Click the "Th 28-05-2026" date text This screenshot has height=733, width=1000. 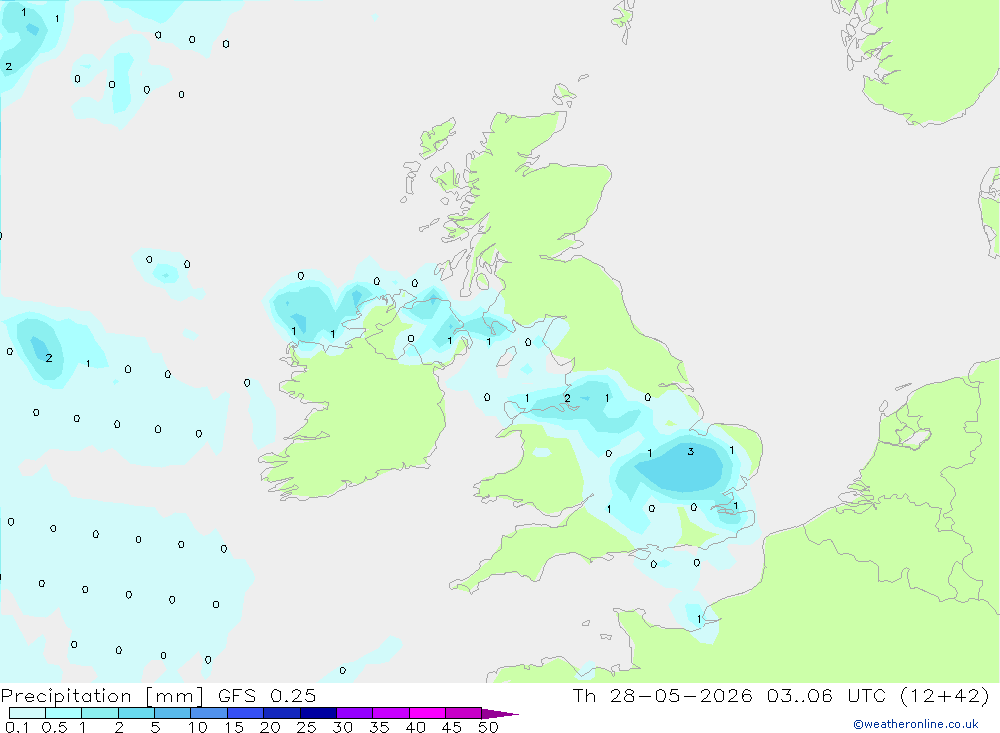[x=663, y=695]
